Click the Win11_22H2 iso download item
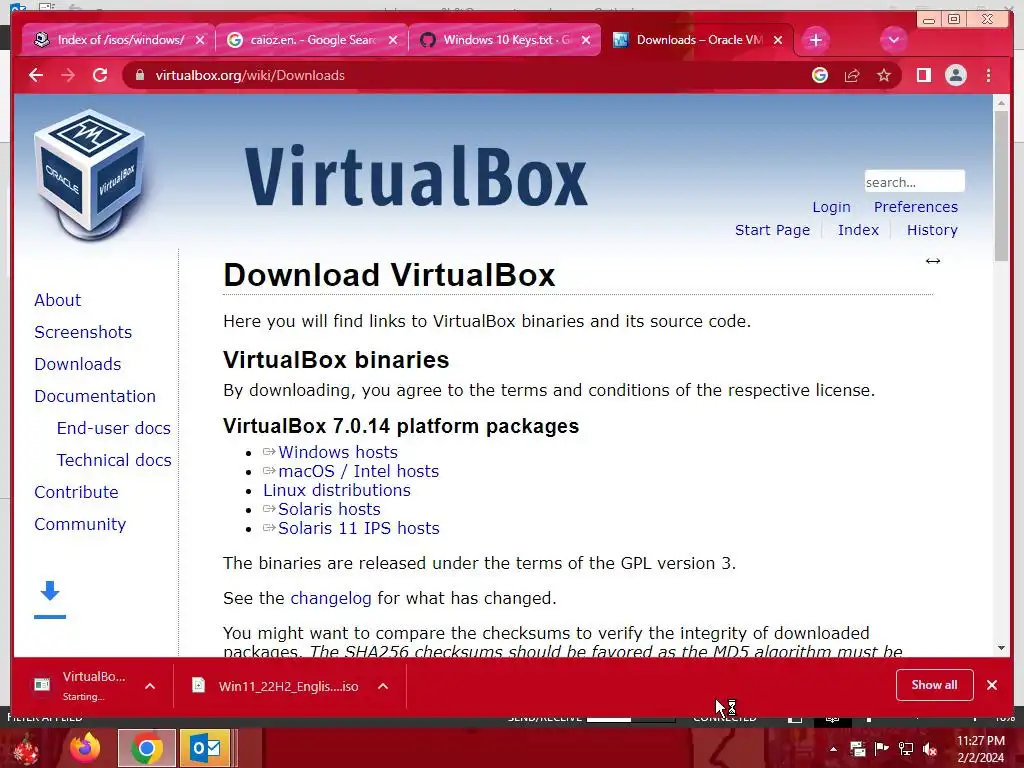1024x768 pixels. click(x=280, y=686)
